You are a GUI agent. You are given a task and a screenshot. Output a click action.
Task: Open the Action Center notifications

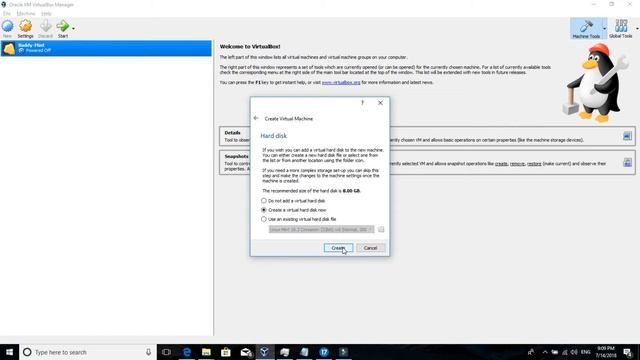[627, 352]
